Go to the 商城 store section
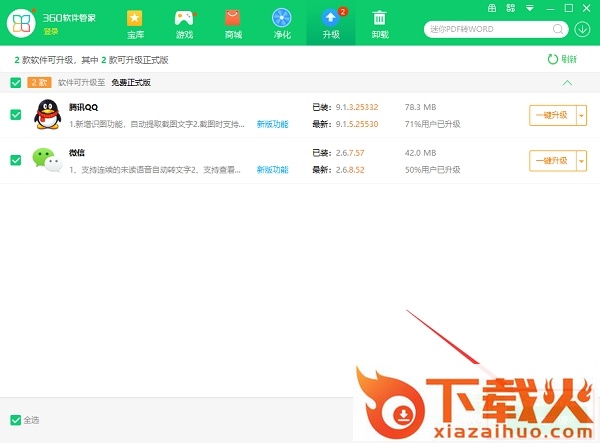The width and height of the screenshot is (600, 443). point(233,22)
